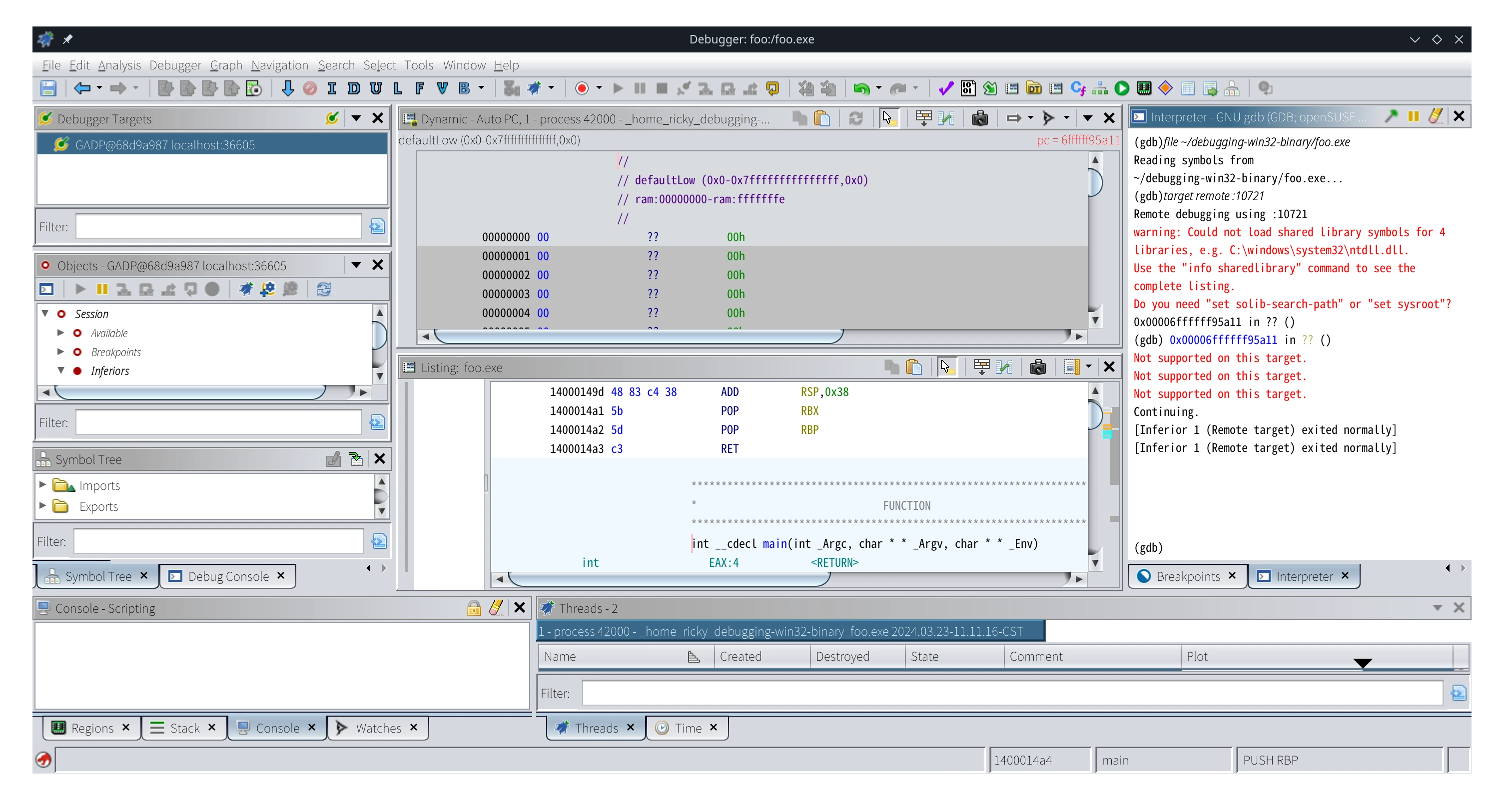Click the Disassemble (D) toolbar icon
Screen dimensions: 1504x812
point(354,89)
